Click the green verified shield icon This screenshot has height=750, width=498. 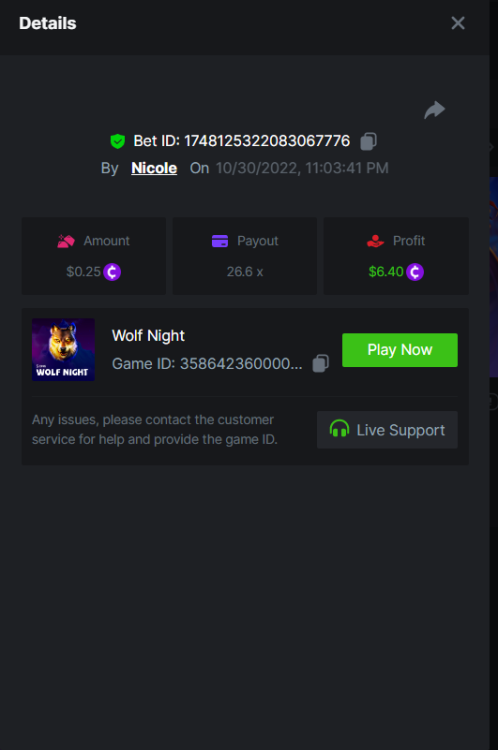117,141
